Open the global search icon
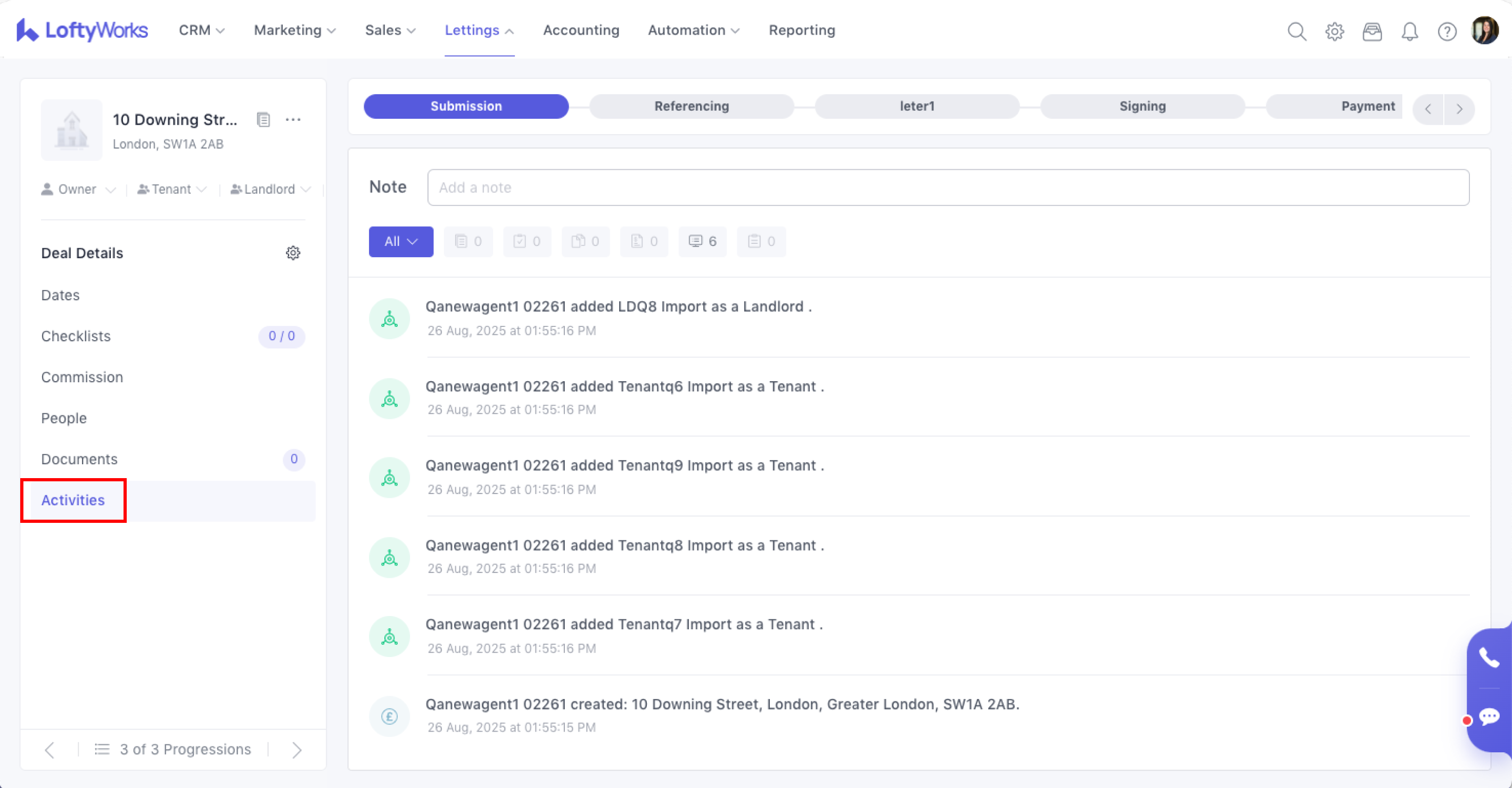 tap(1296, 31)
